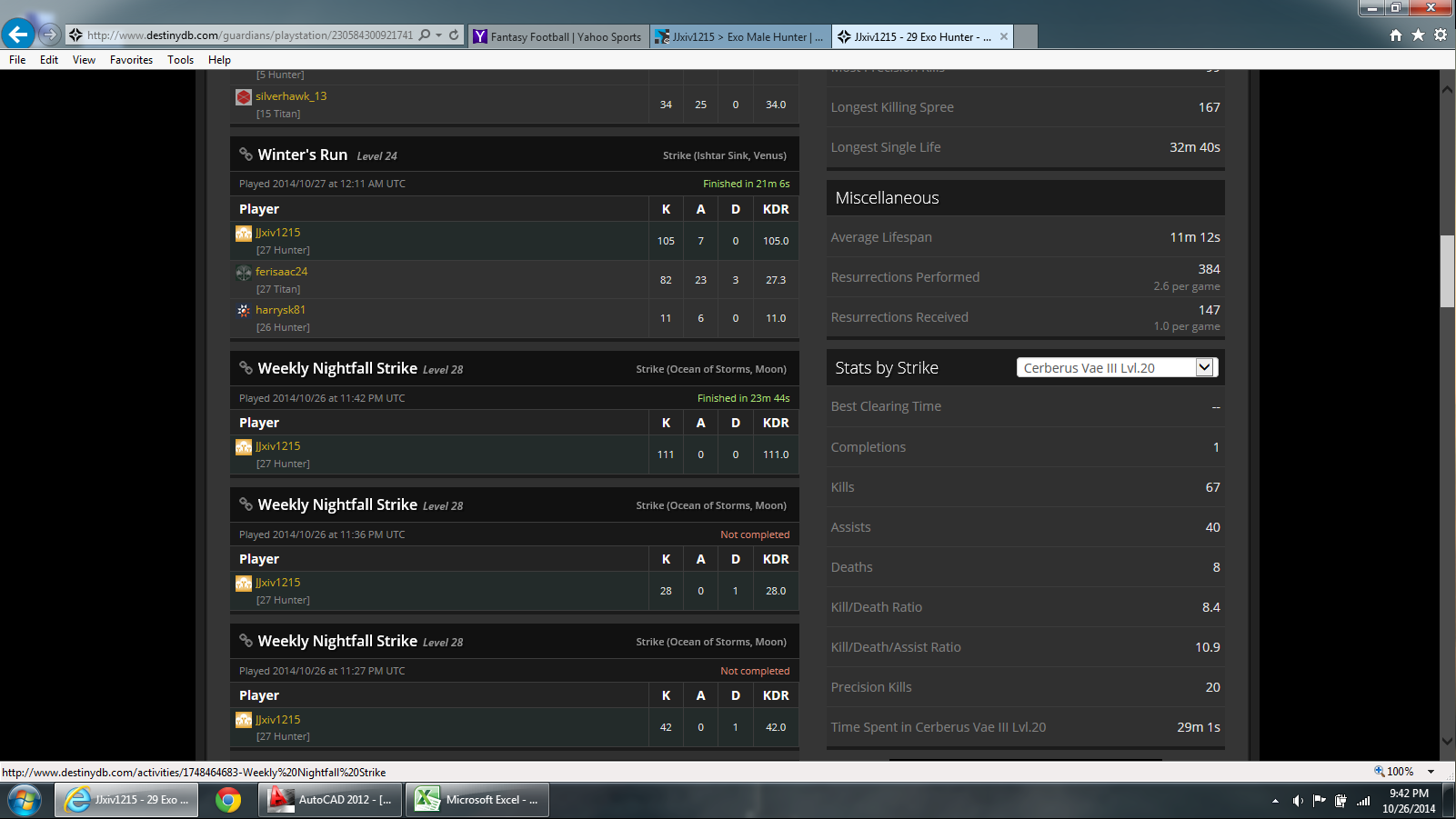Open Winter's Run activity link

[302, 155]
